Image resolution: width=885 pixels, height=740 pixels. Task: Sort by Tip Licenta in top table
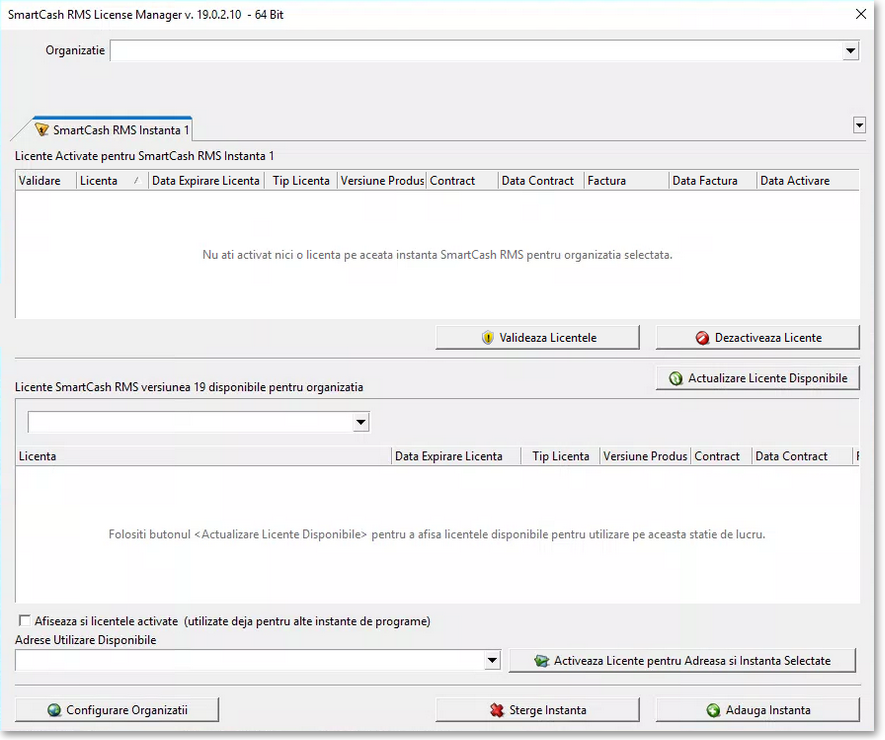point(301,181)
